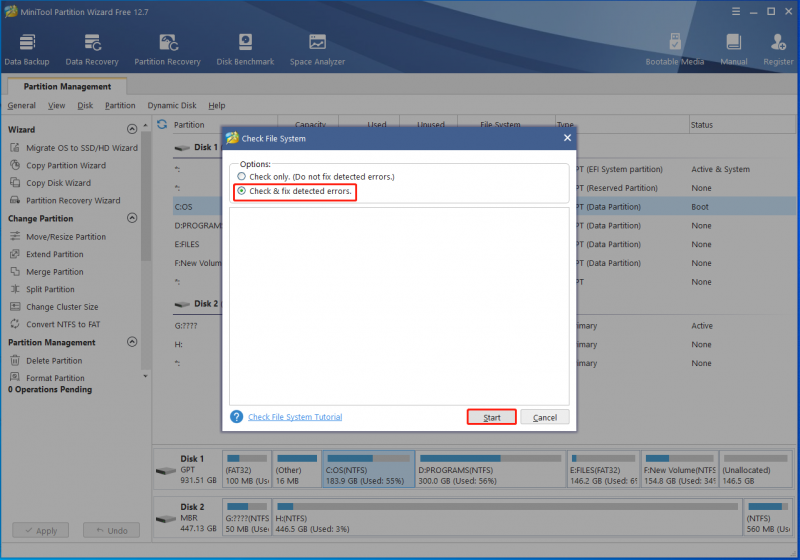Image resolution: width=800 pixels, height=560 pixels.
Task: Open the Partition menu
Action: (x=120, y=106)
